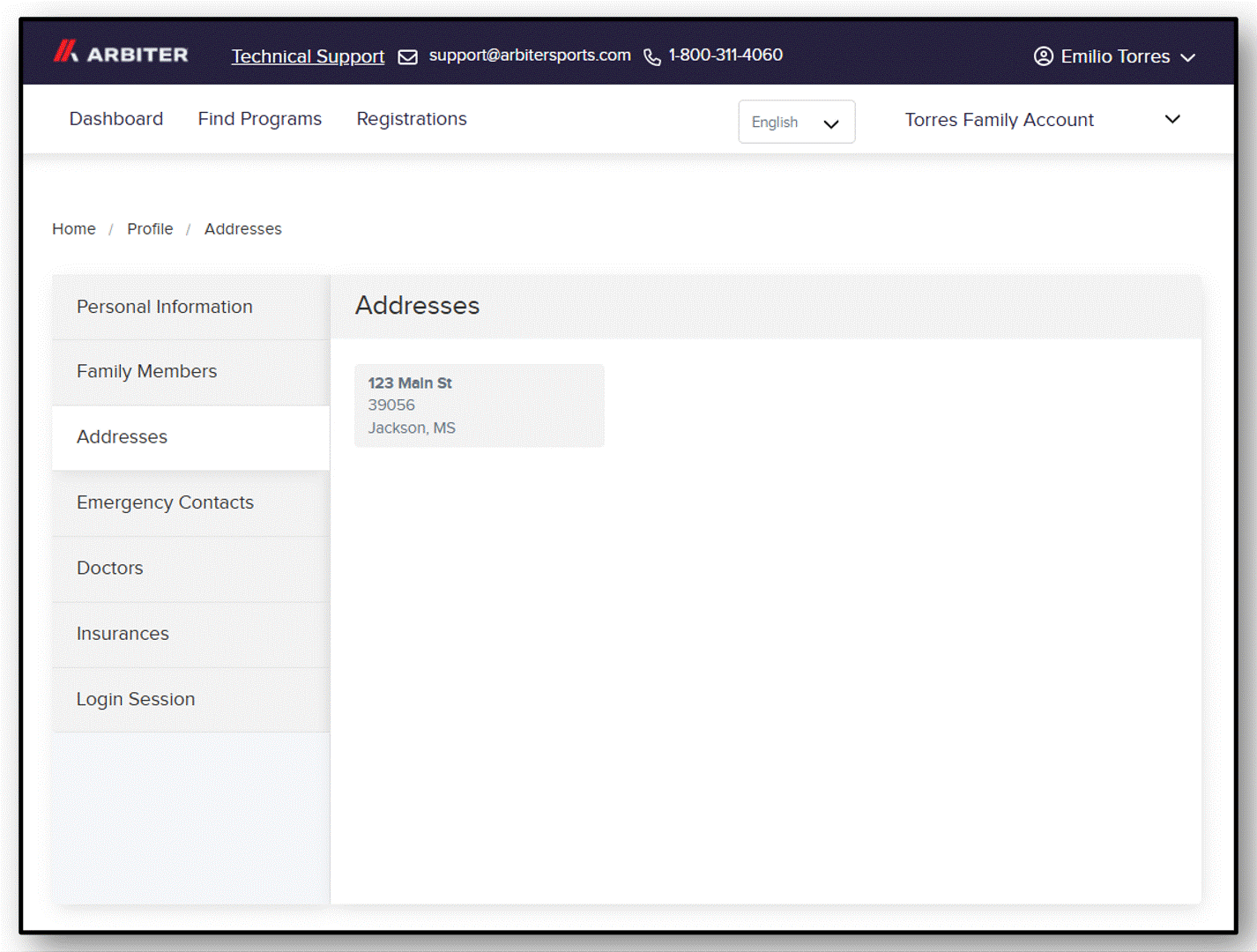
Task: Open the Registrations menu item
Action: (x=412, y=119)
